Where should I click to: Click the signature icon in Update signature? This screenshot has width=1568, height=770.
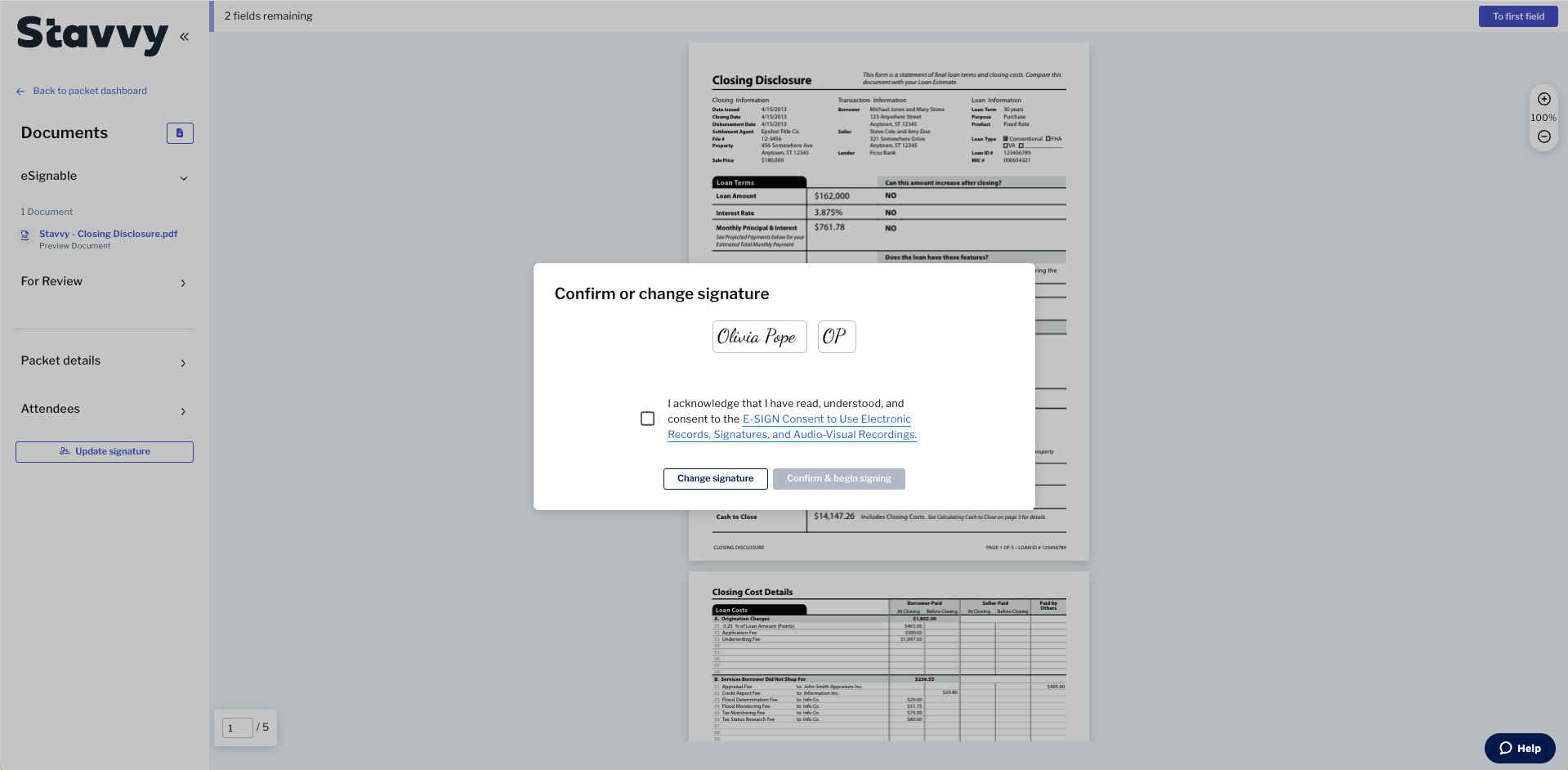[65, 451]
